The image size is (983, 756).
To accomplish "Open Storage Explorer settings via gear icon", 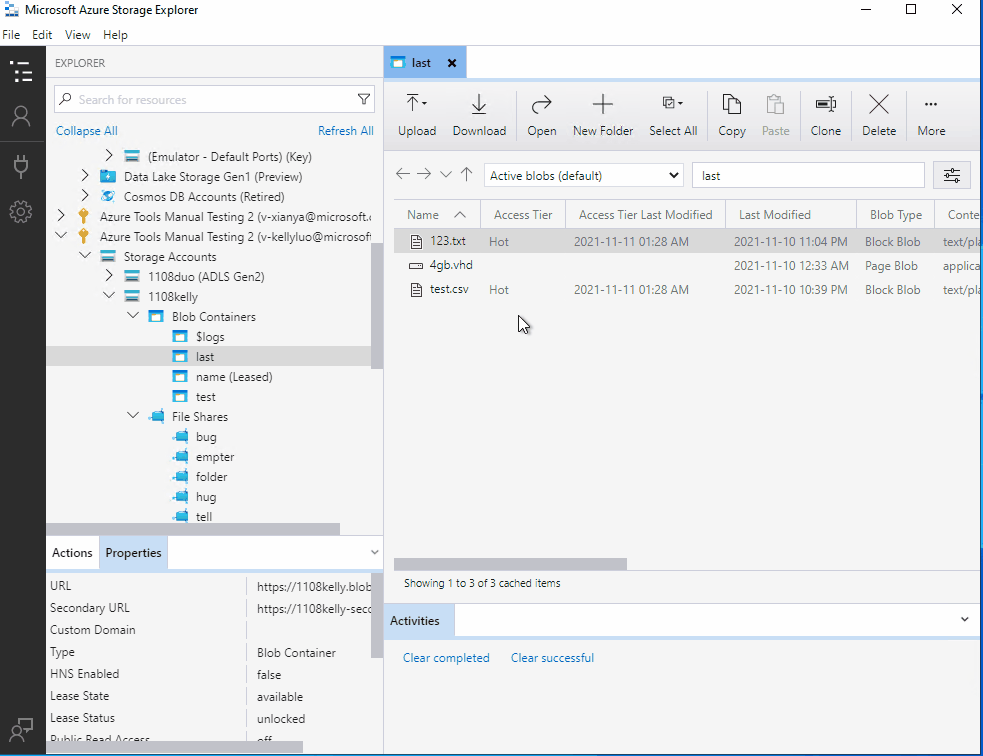I will click(21, 211).
